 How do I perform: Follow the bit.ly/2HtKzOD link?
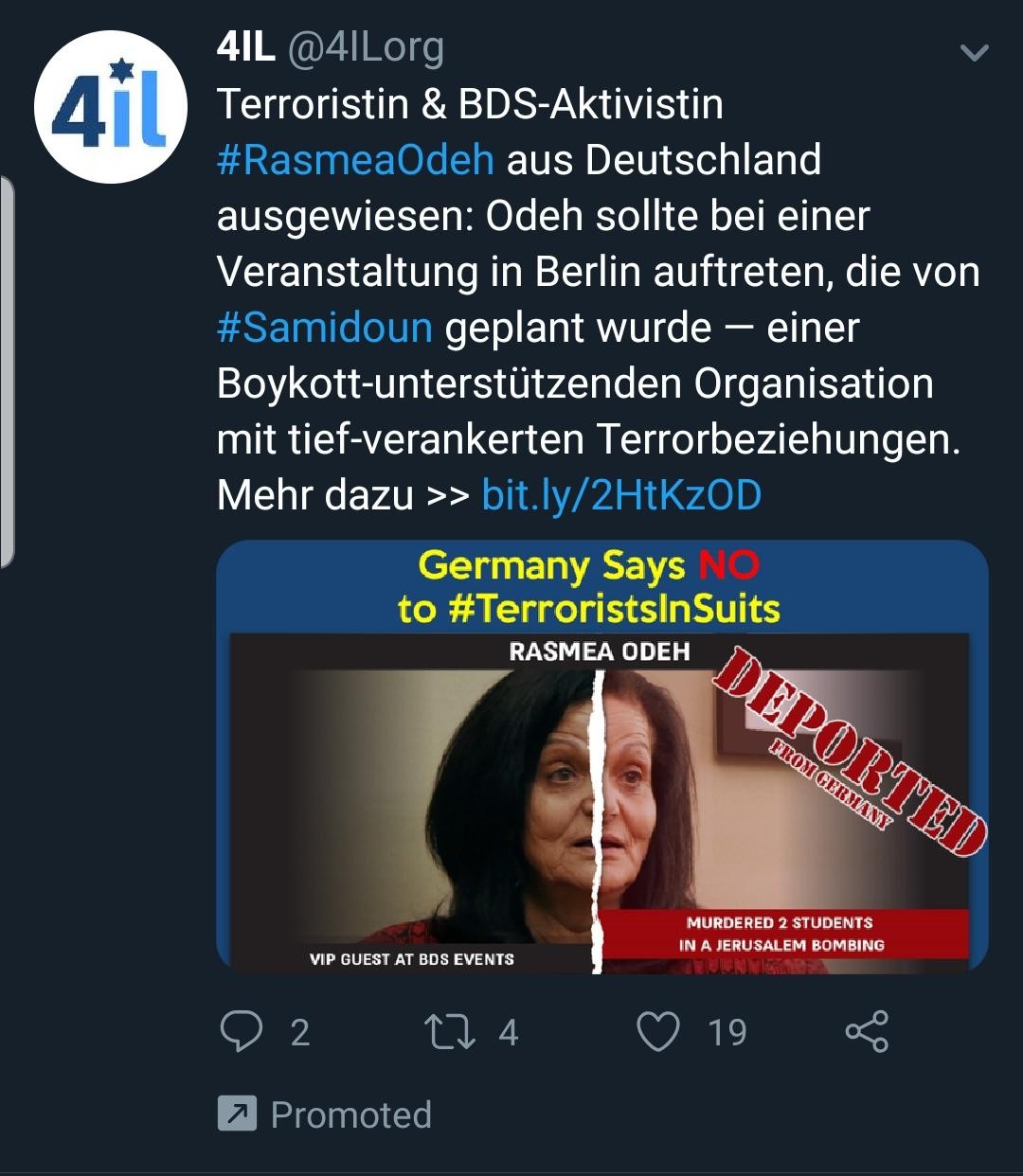point(621,495)
